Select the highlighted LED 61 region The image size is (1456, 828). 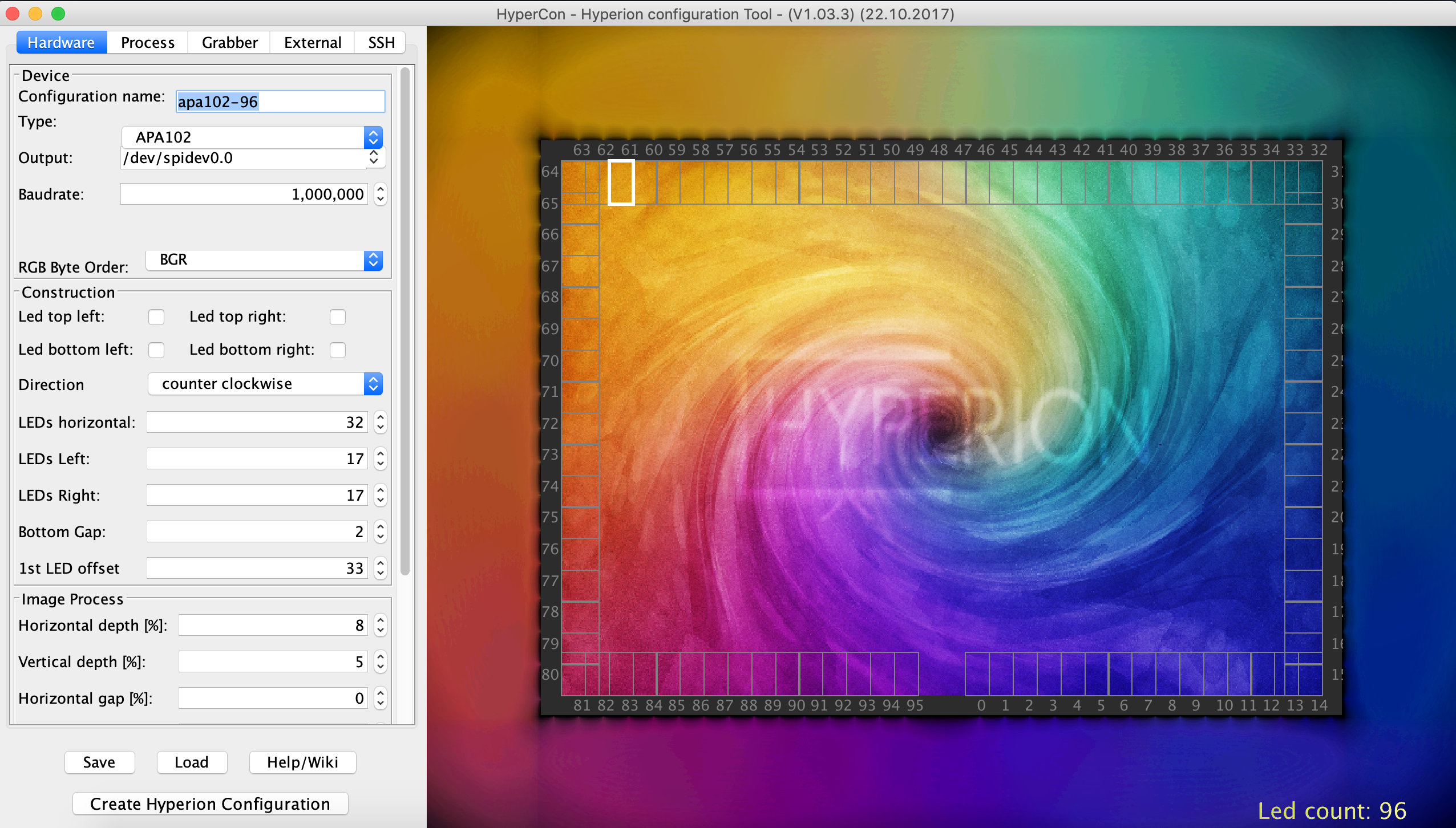click(x=621, y=182)
